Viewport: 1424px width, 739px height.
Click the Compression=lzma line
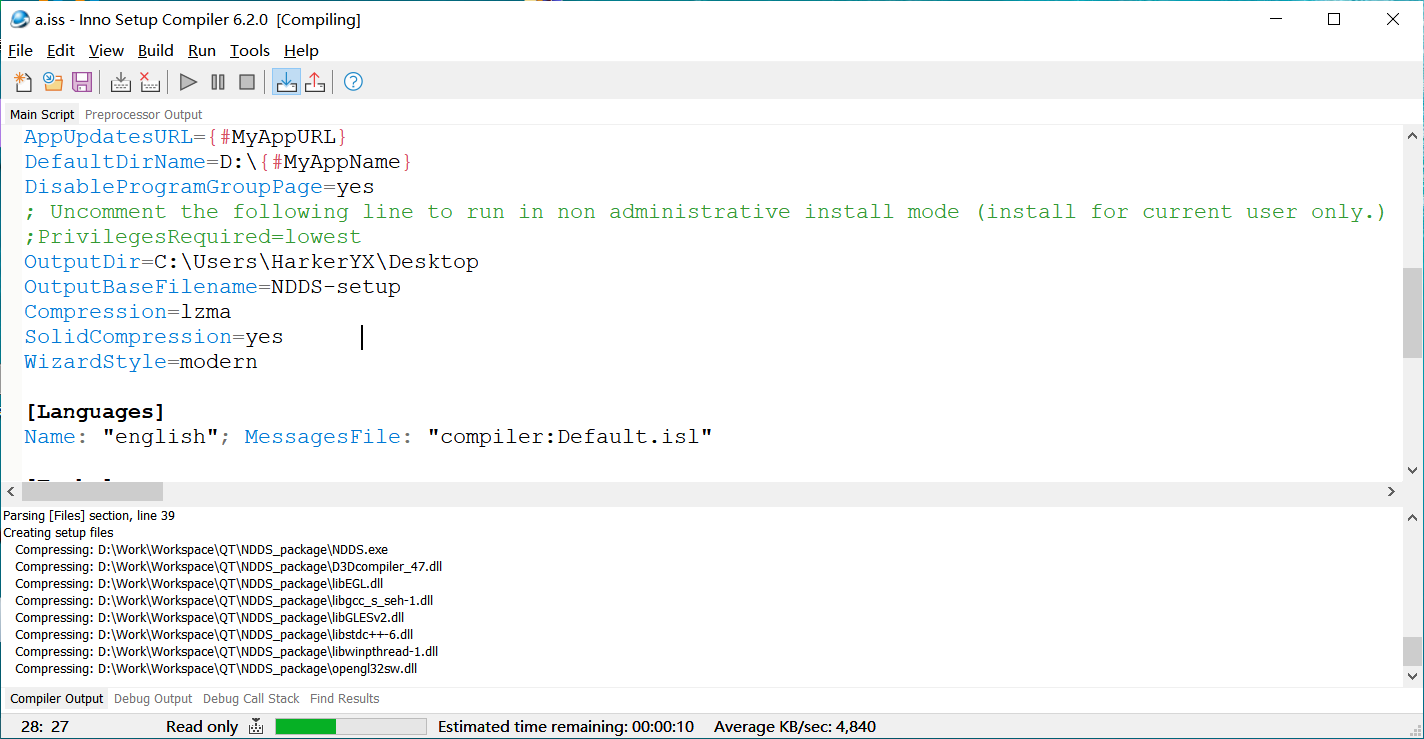[x=128, y=312]
